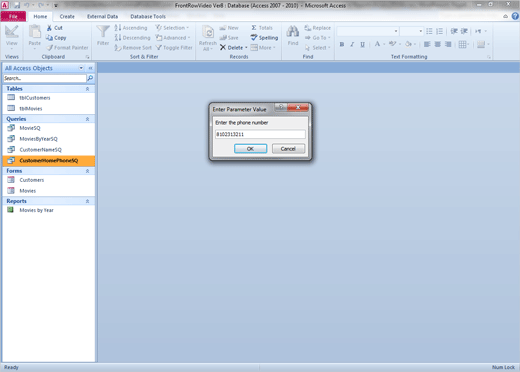Image resolution: width=520 pixels, height=372 pixels.
Task: Click Toggle Filter
Action: [x=174, y=48]
